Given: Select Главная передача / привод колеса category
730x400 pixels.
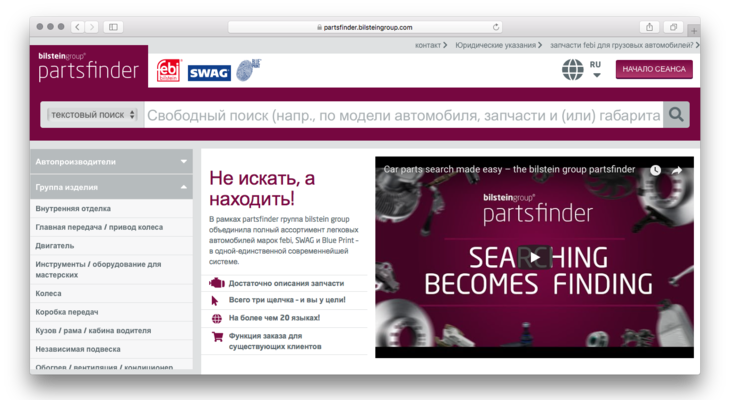Looking at the screenshot, I should [111, 227].
